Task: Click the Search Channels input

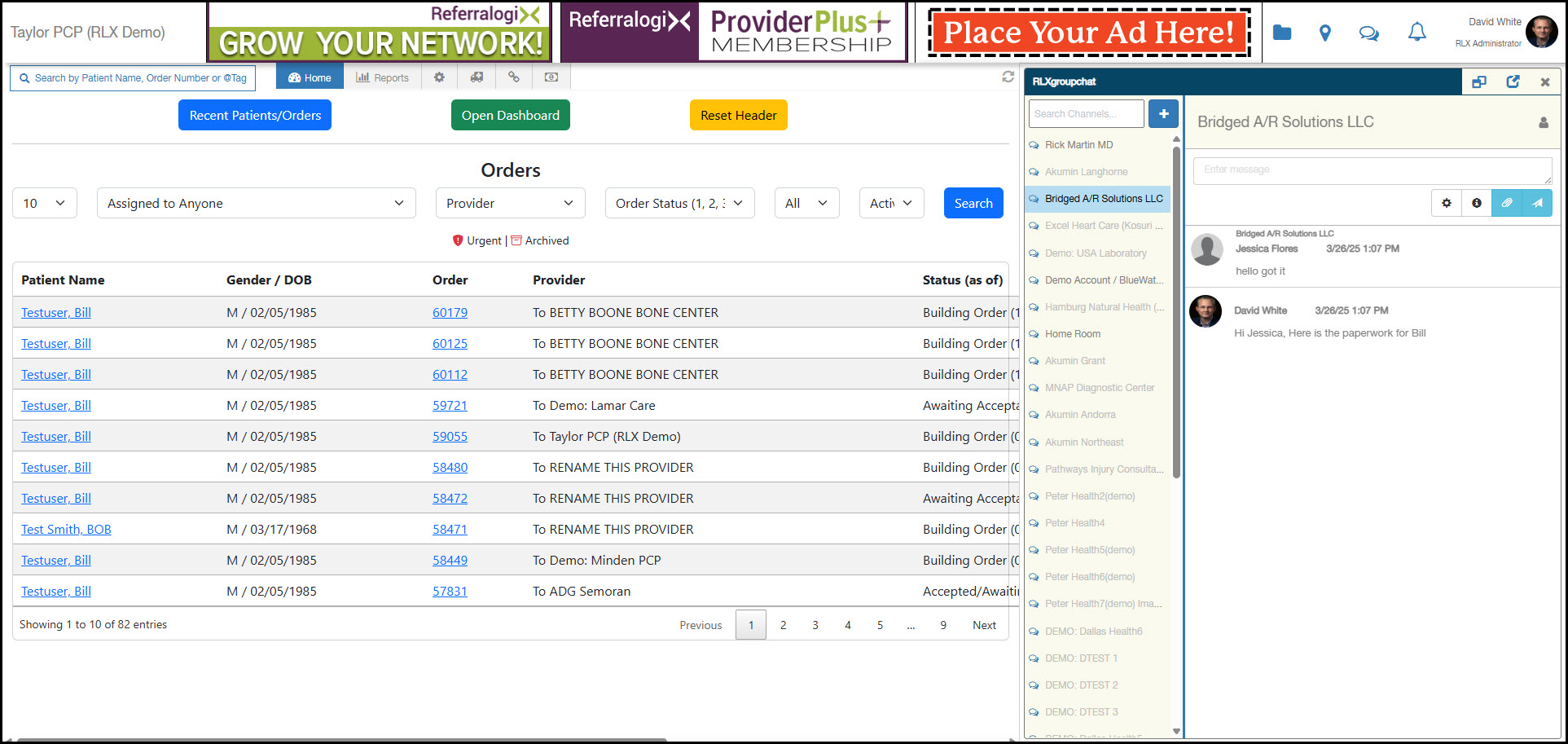Action: pyautogui.click(x=1087, y=114)
